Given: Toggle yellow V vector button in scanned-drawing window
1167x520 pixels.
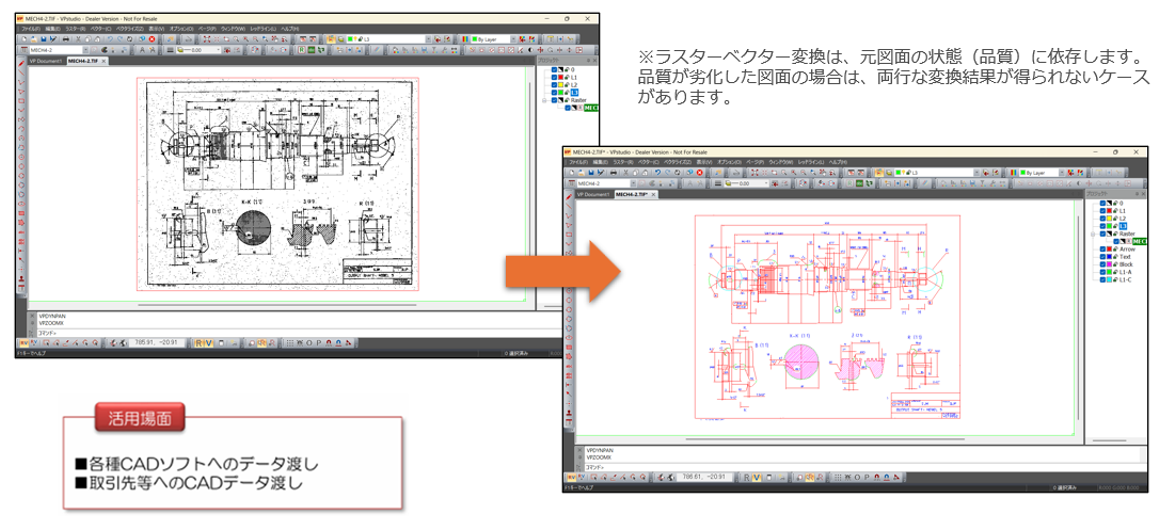Looking at the screenshot, I should tap(208, 343).
